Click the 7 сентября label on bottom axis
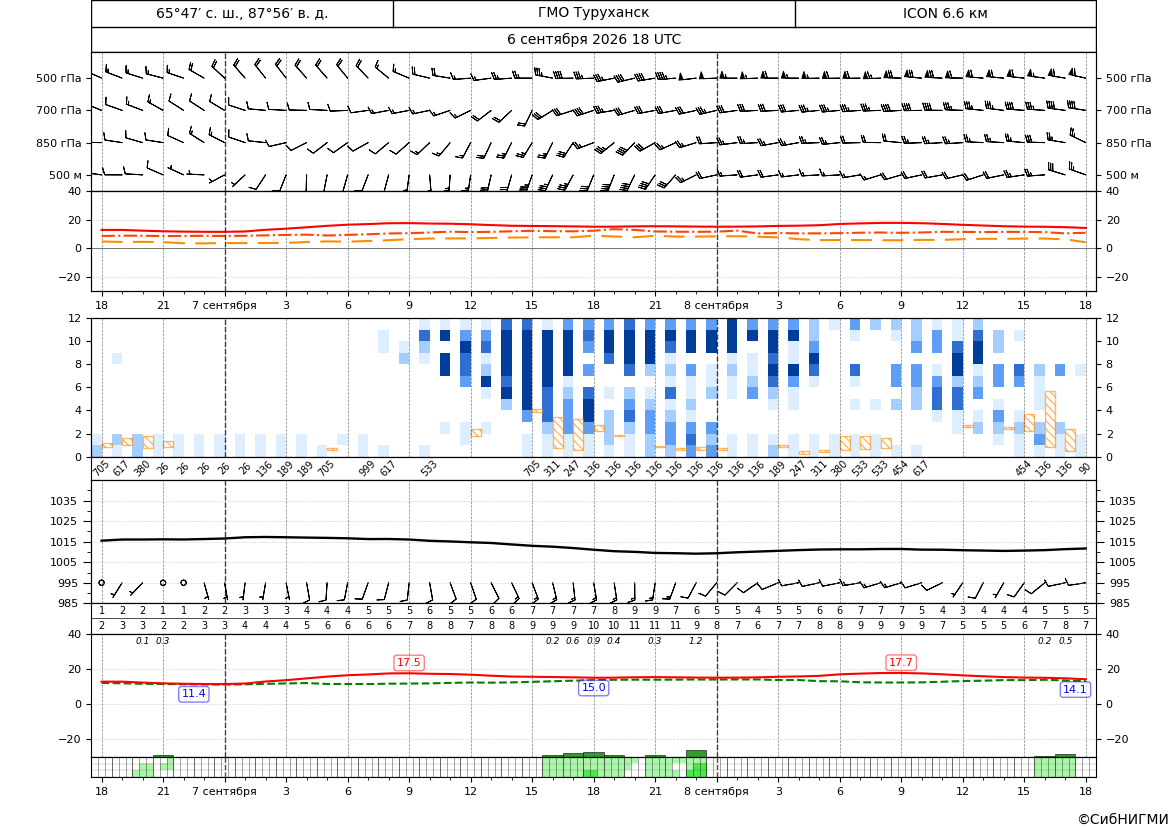The image size is (1169, 827). coord(224,791)
